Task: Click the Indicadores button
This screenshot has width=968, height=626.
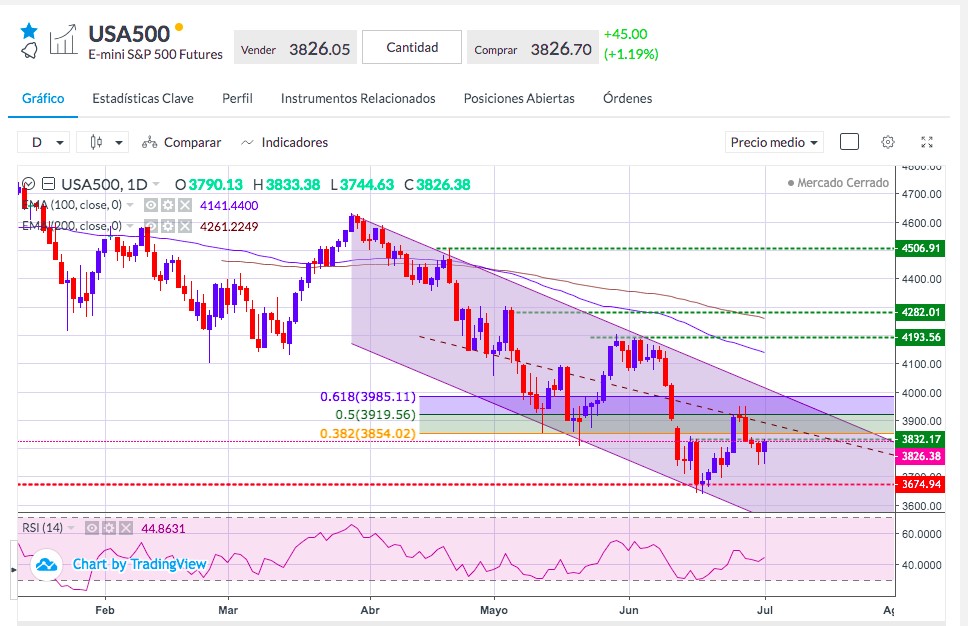Action: (285, 143)
